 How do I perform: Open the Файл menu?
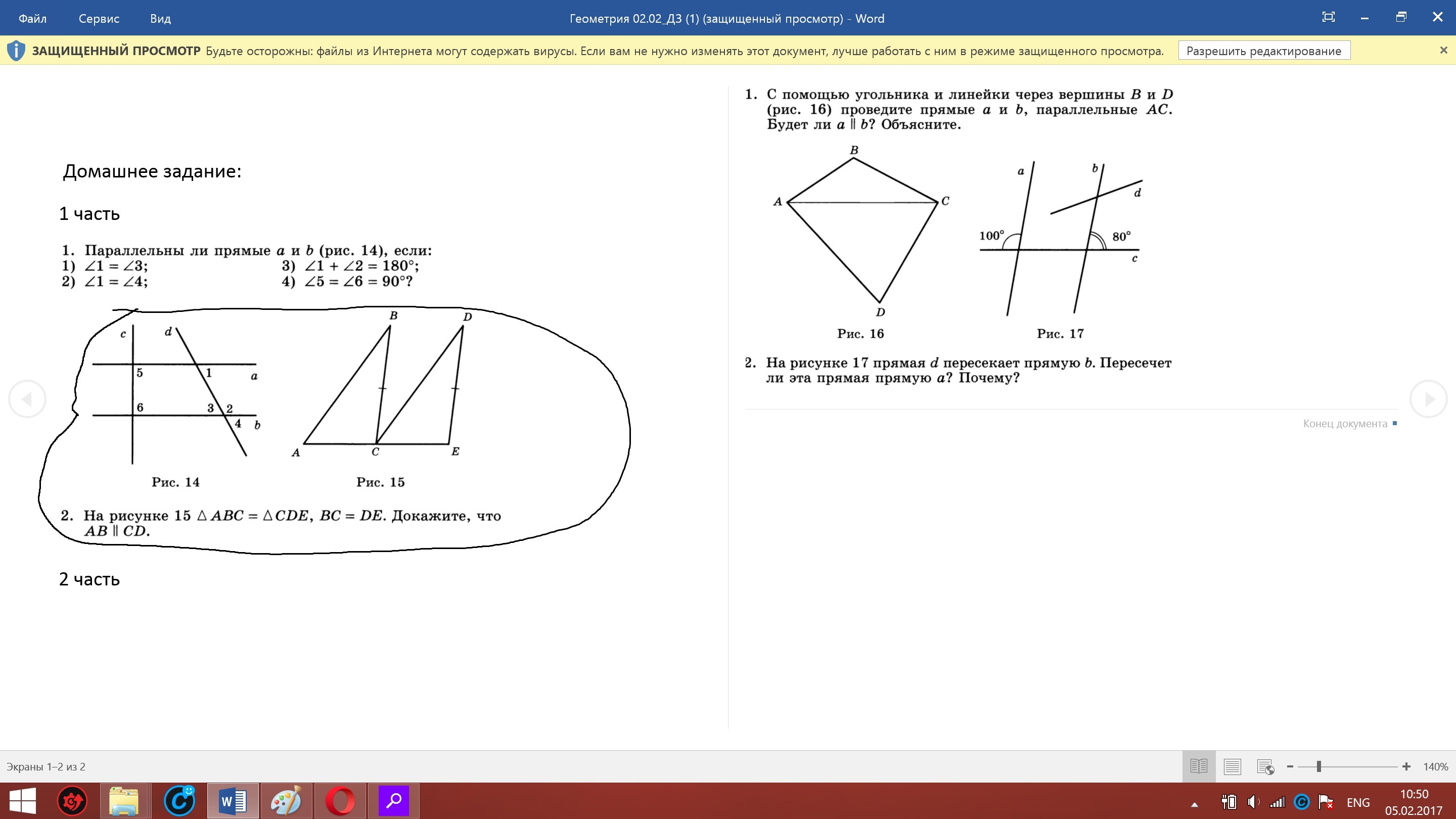pos(32,18)
